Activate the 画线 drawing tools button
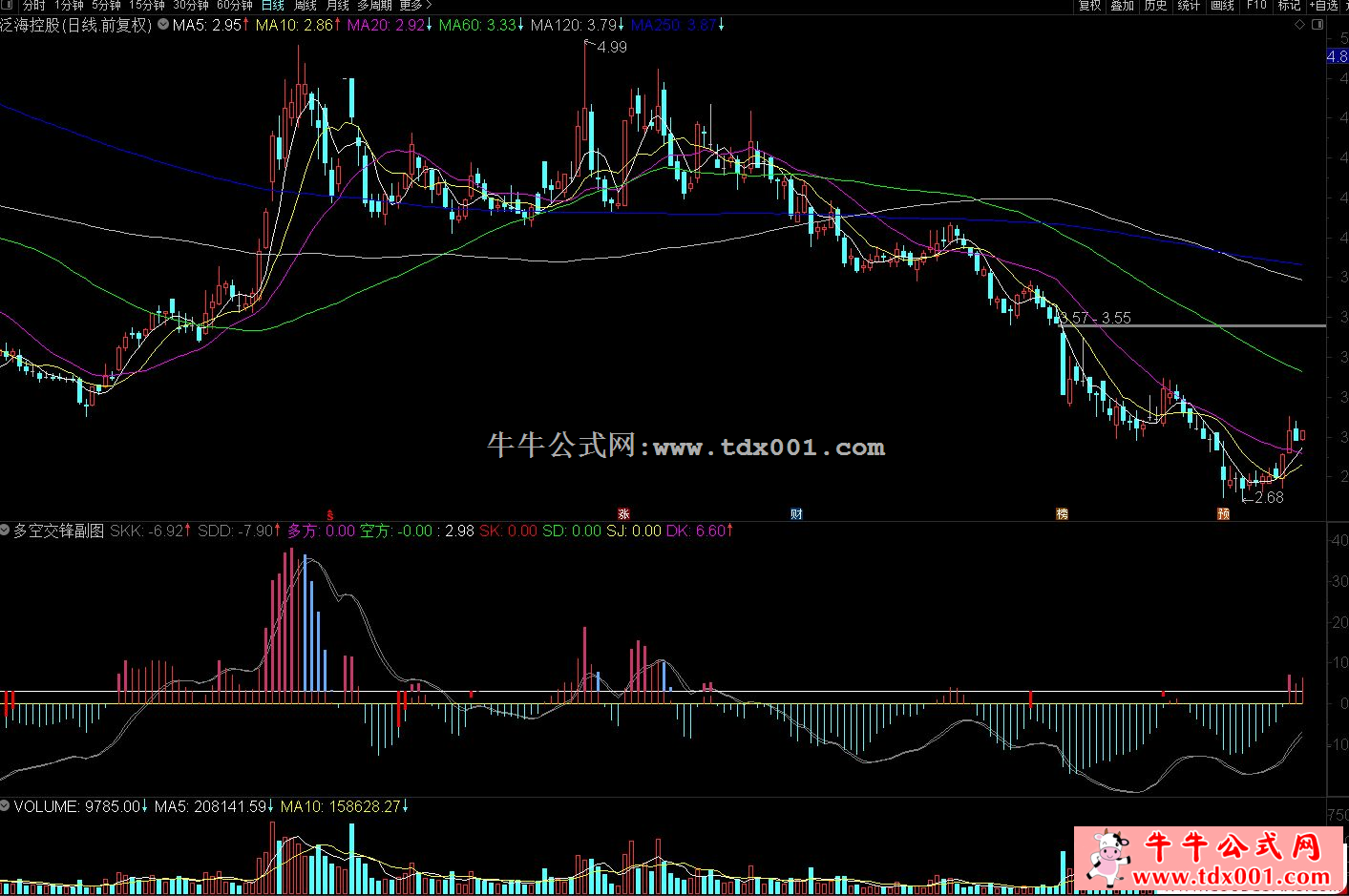This screenshot has height=896, width=1349. [x=1222, y=6]
